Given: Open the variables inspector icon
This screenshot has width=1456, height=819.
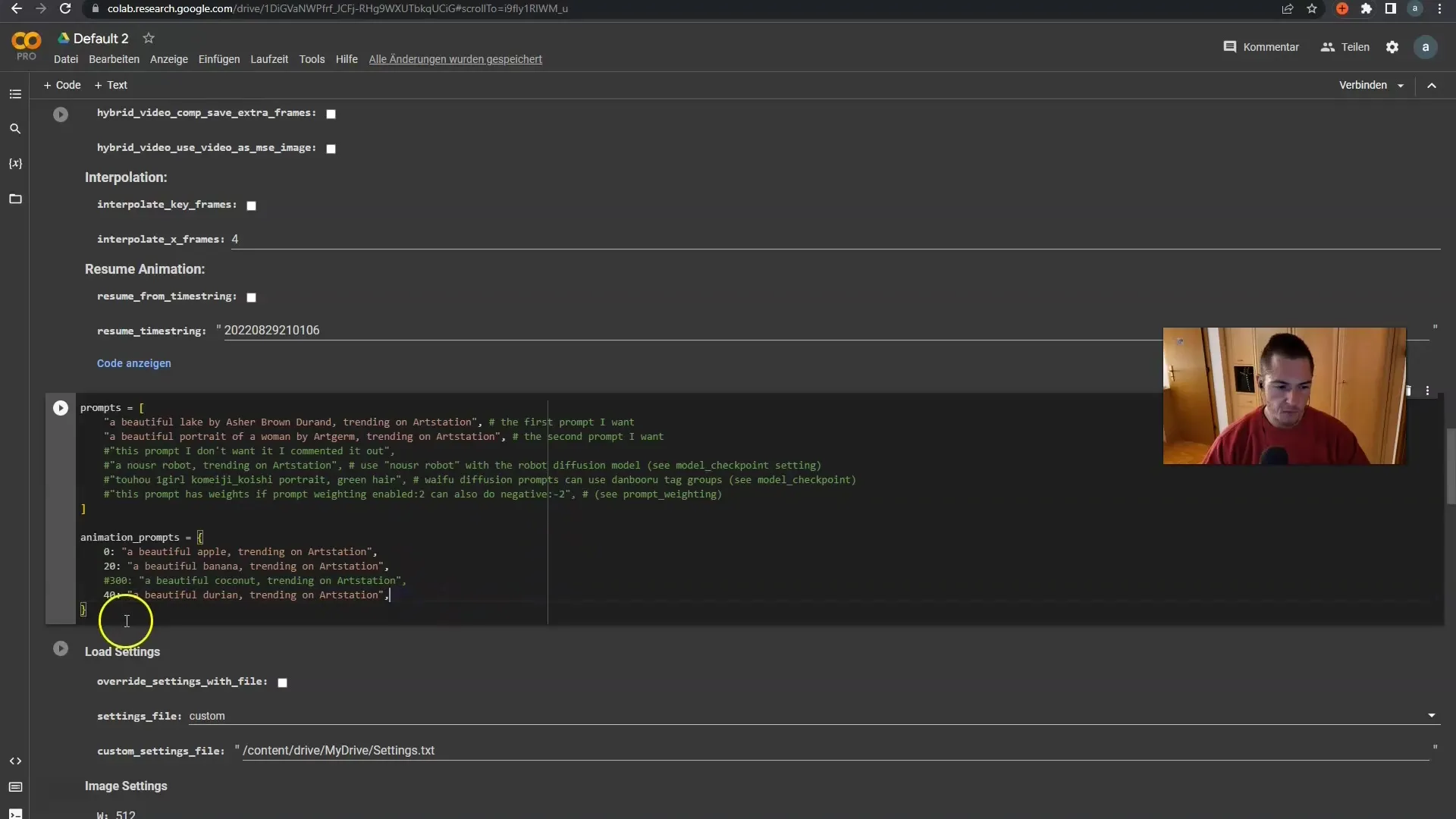Looking at the screenshot, I should [x=15, y=164].
